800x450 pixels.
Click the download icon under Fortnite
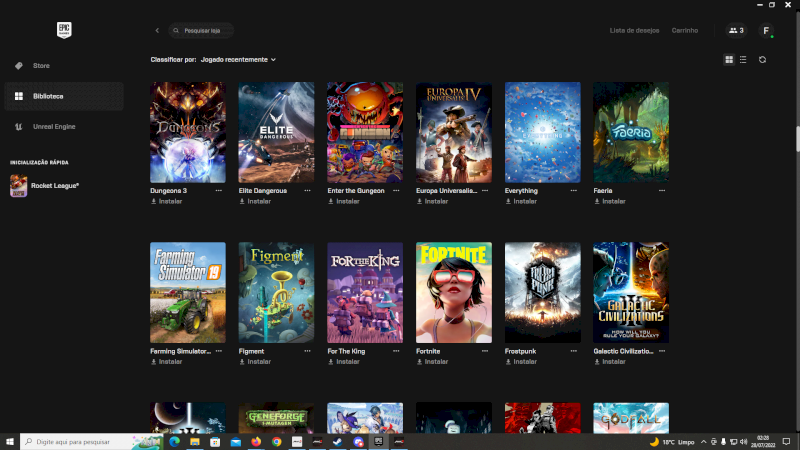point(420,361)
